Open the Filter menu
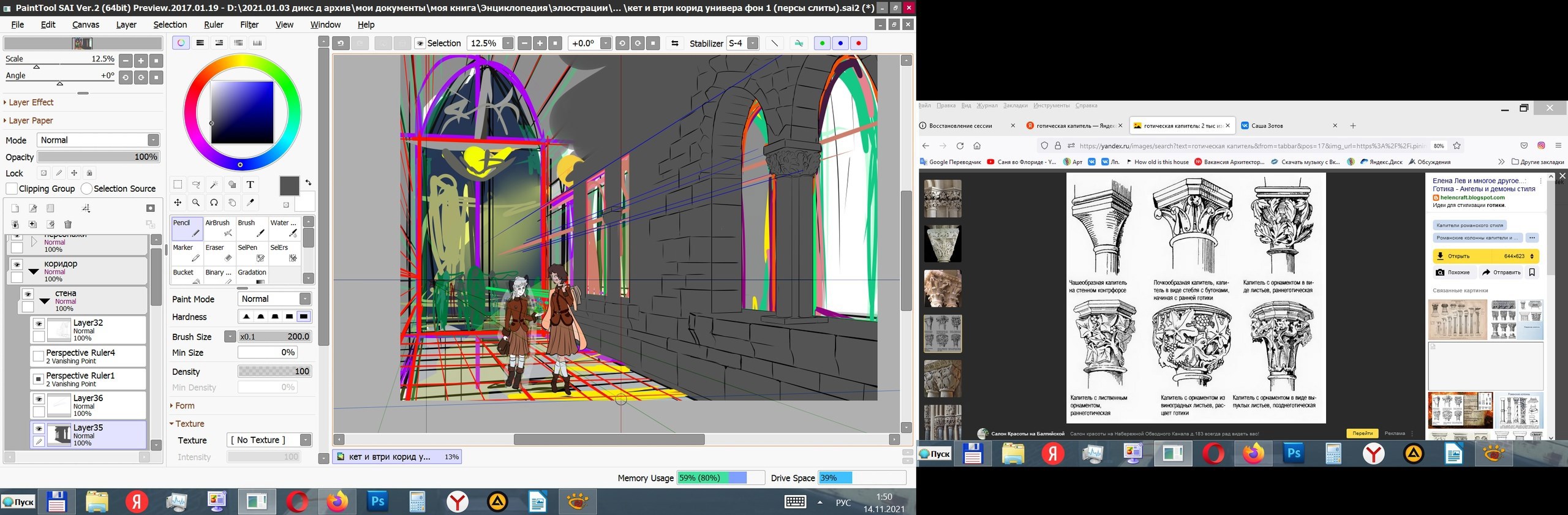1568x515 pixels. 249,24
